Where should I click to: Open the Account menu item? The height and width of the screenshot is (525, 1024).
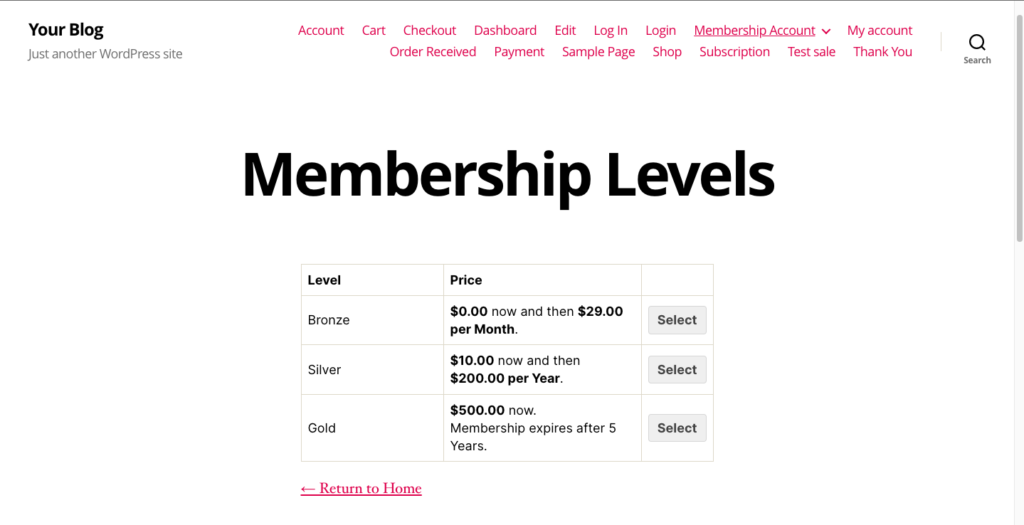pyautogui.click(x=321, y=31)
